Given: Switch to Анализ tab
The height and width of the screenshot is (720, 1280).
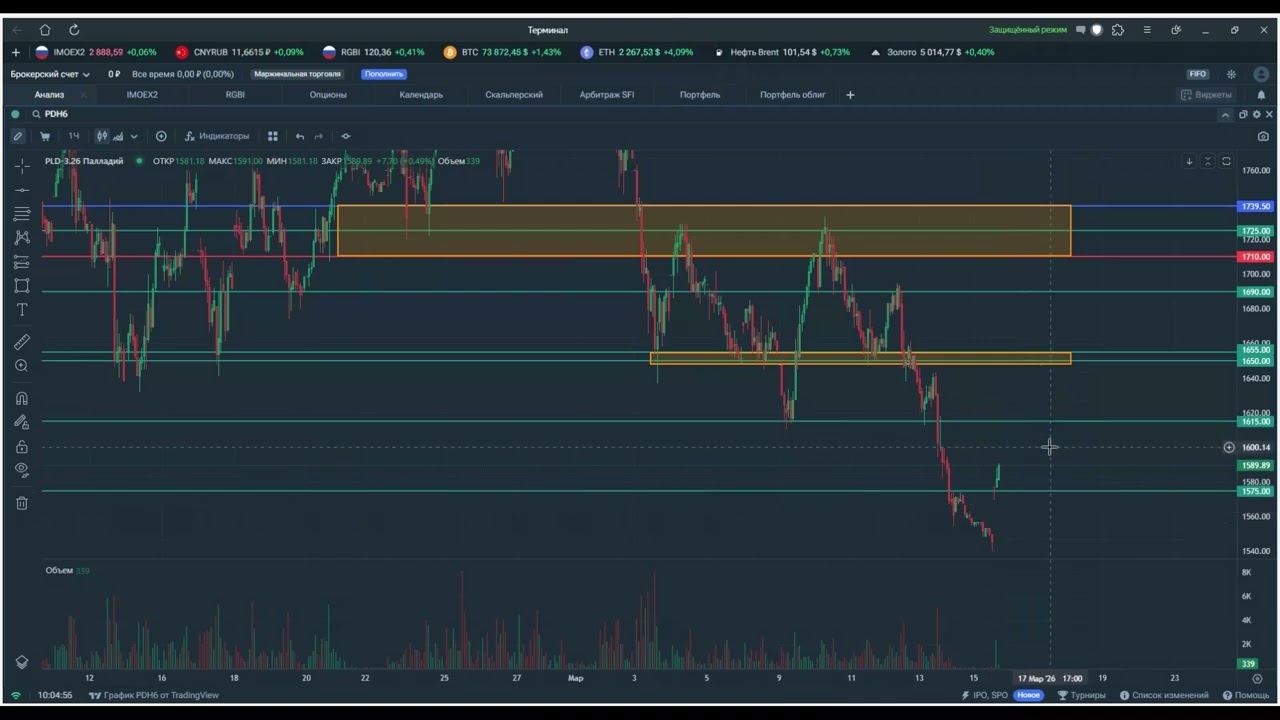Looking at the screenshot, I should pos(49,95).
